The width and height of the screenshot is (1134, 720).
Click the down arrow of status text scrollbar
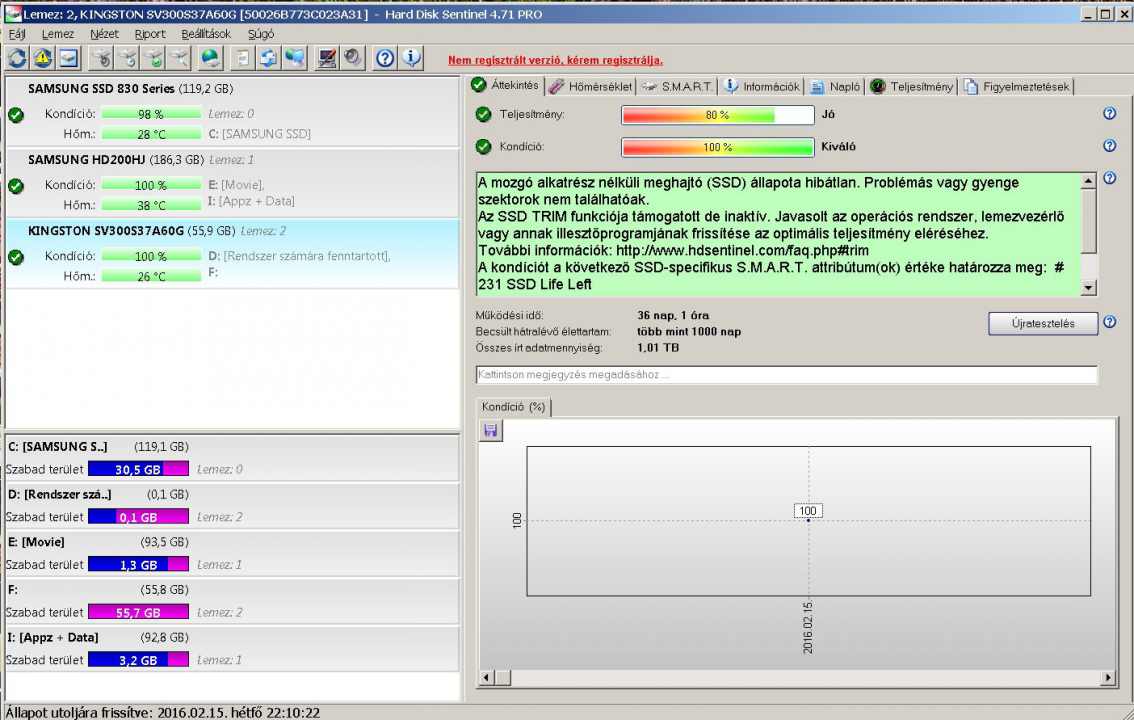(x=1088, y=288)
